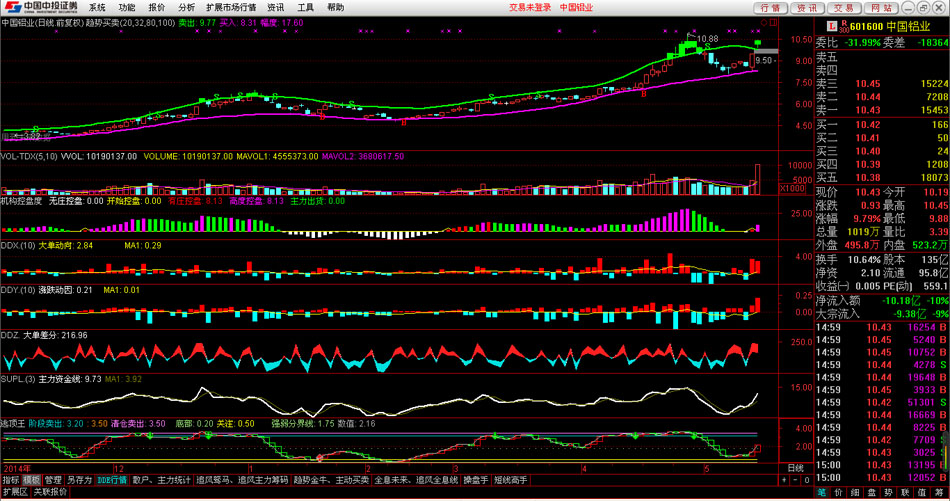Select the 值 tab in the quote panel
The image size is (950, 501).
(x=922, y=493)
